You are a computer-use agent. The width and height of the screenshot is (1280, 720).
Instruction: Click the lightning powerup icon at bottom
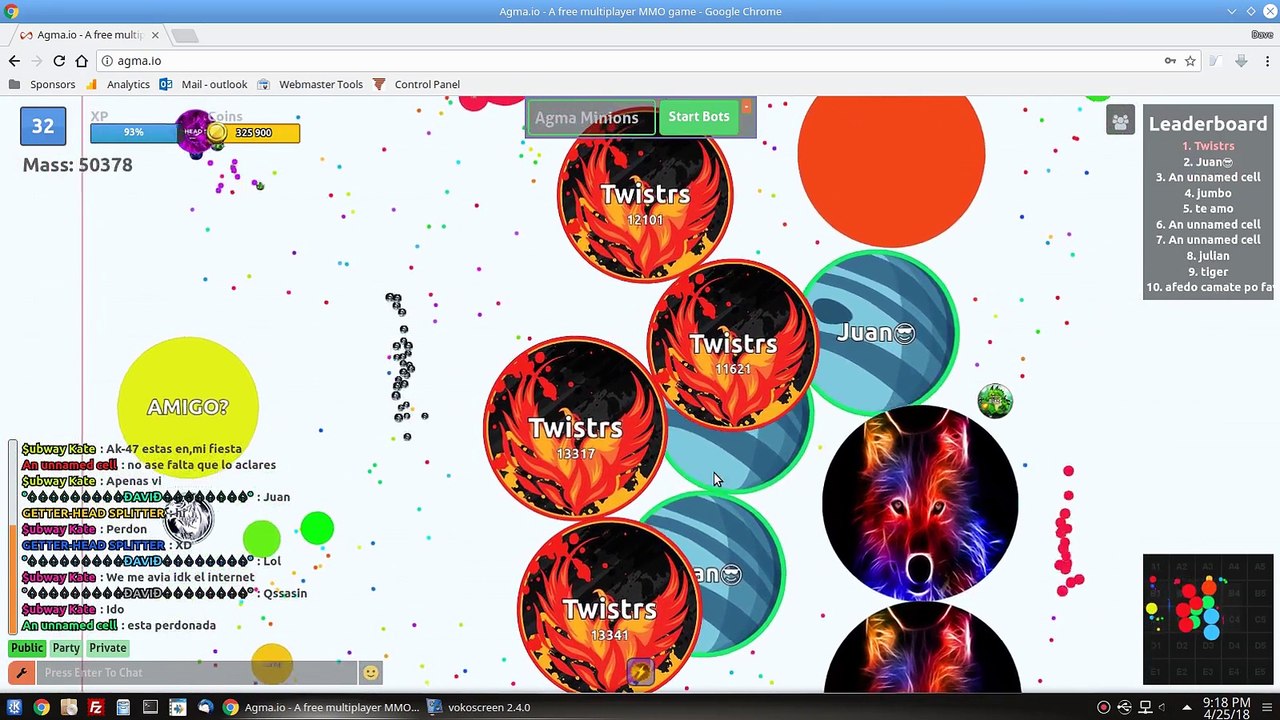click(640, 673)
